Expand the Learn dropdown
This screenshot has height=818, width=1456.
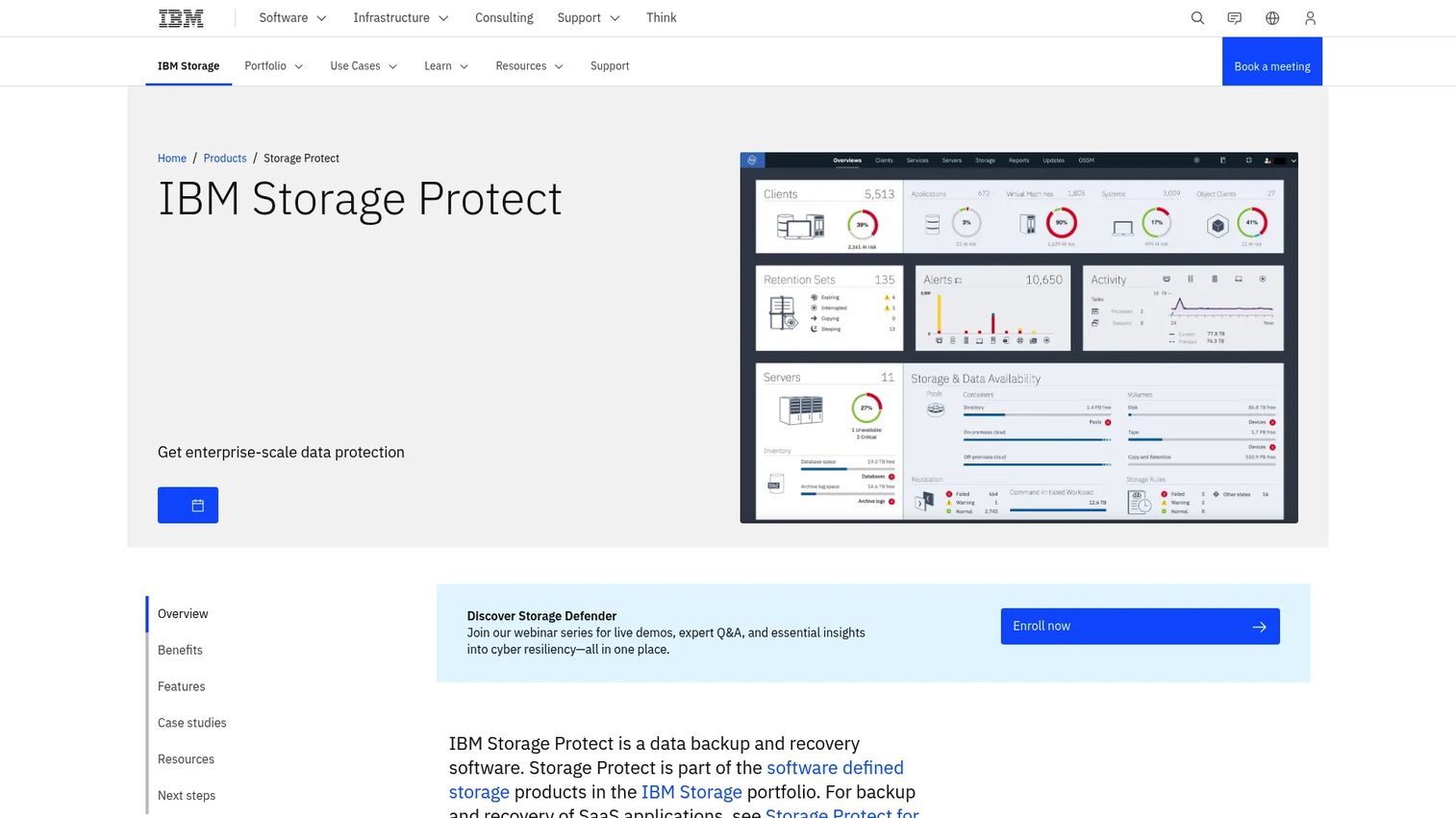tap(446, 66)
